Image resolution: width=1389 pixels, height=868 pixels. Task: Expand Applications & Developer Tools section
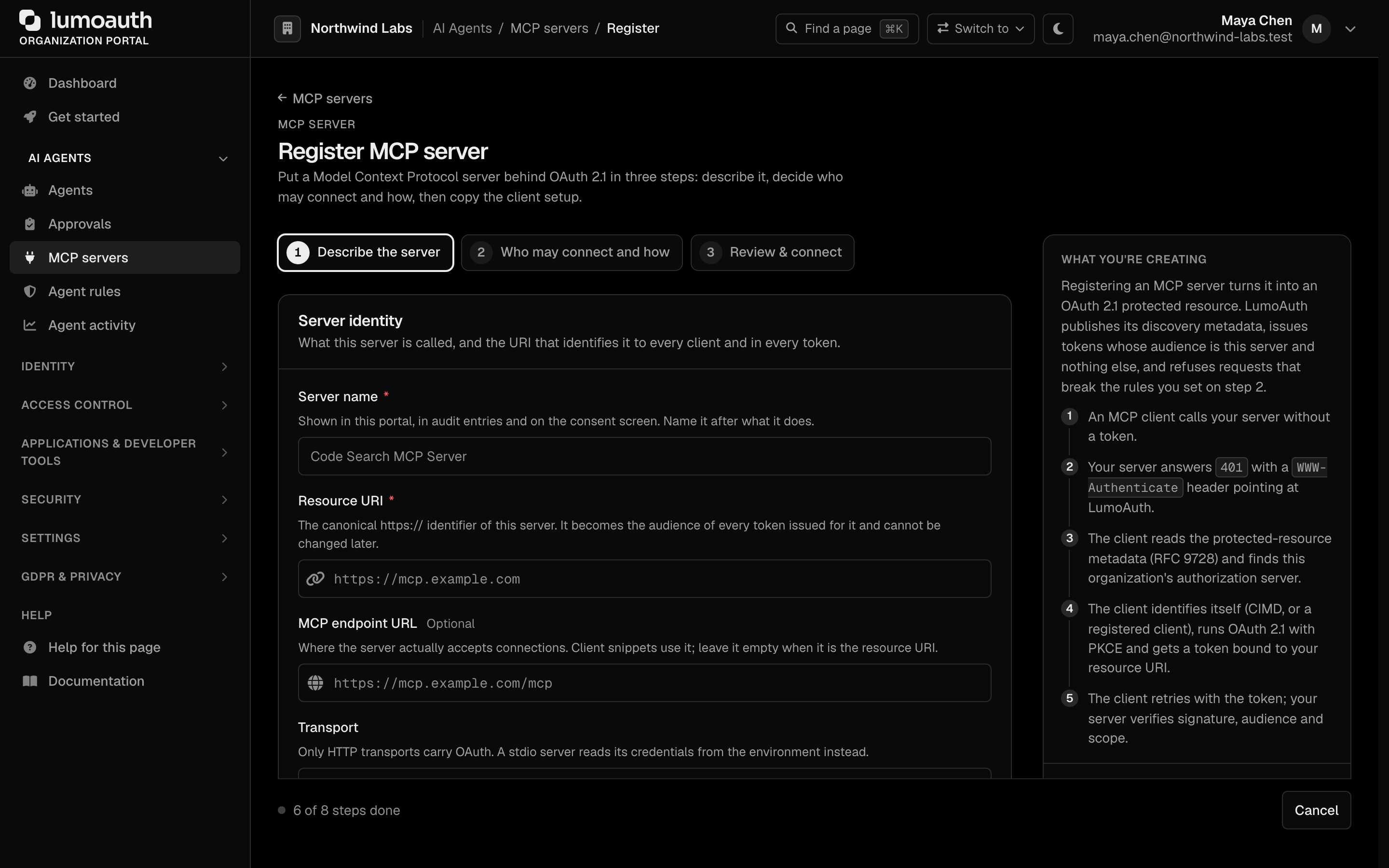click(x=124, y=452)
